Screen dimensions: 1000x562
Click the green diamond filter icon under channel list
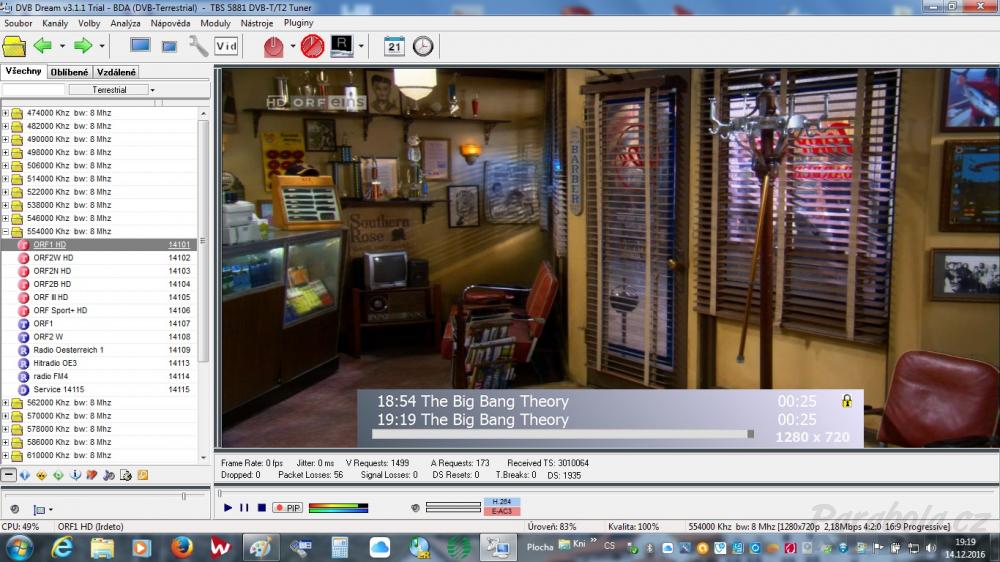pos(58,475)
